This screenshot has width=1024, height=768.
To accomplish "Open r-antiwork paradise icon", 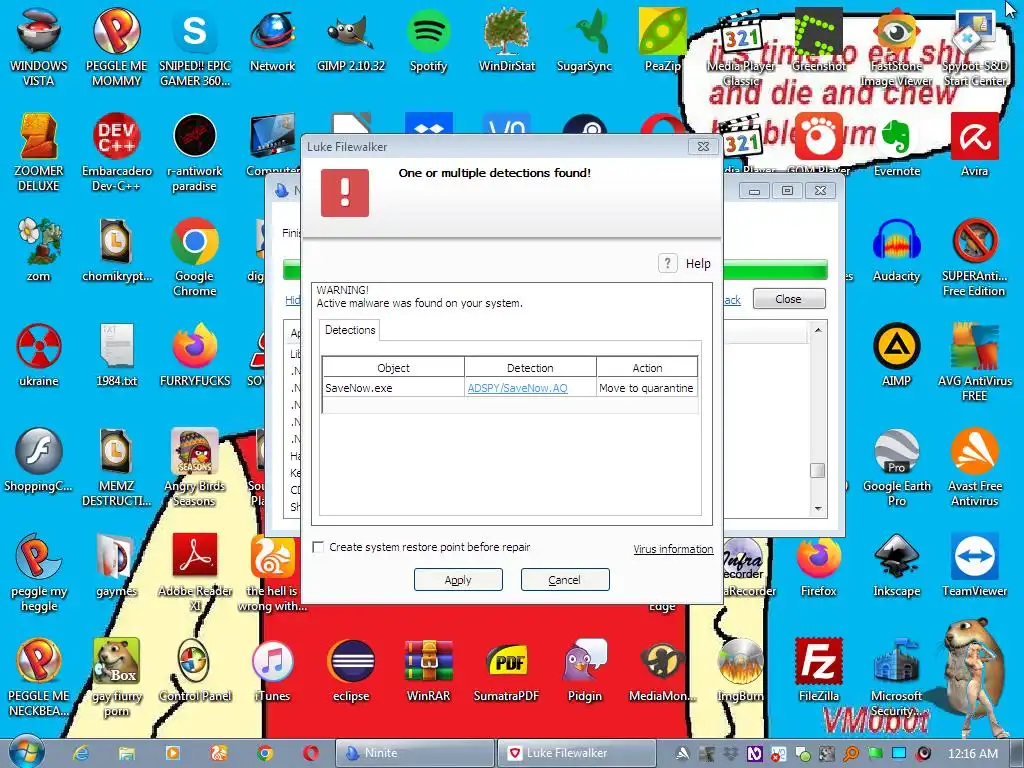I will coord(195,152).
